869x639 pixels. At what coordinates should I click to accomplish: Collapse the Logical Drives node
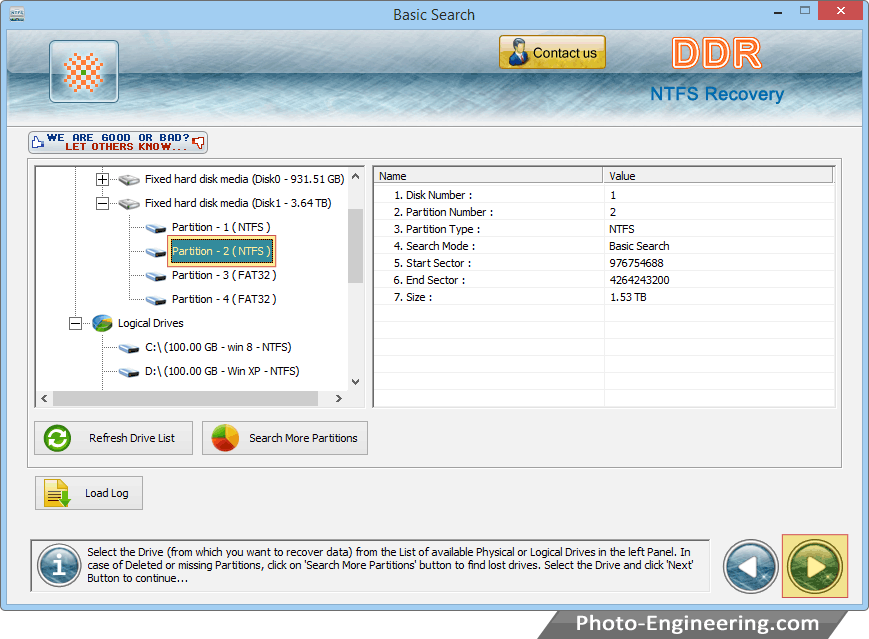pyautogui.click(x=75, y=323)
